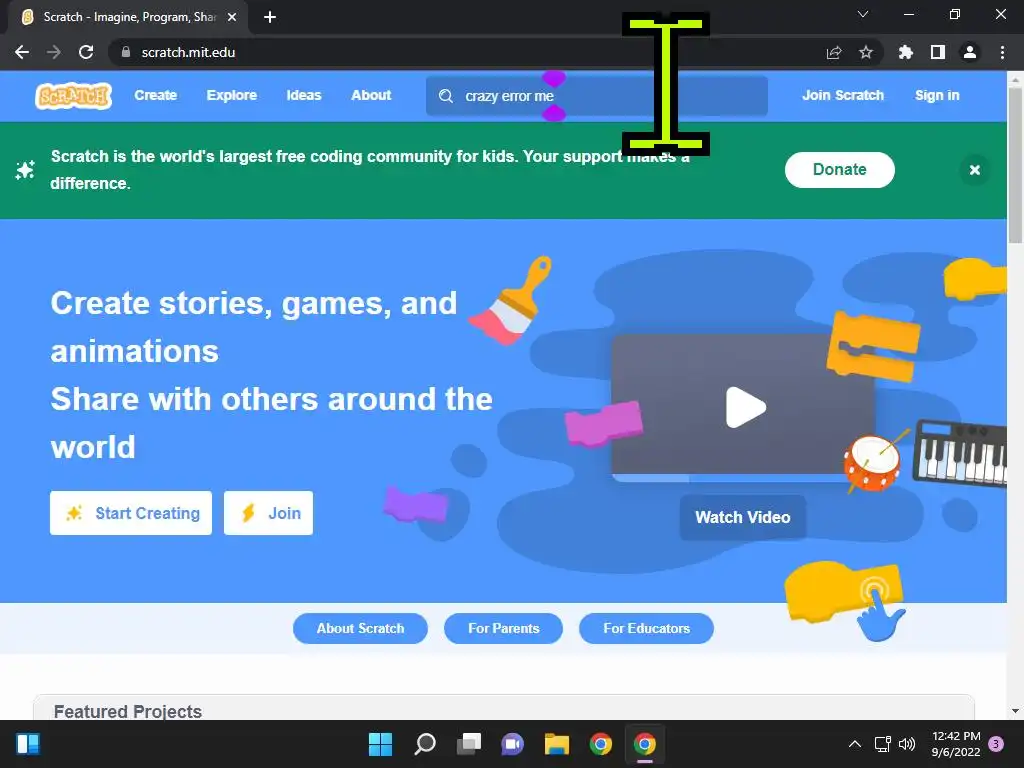The width and height of the screenshot is (1024, 768).
Task: Open the Explore page
Action: (x=232, y=95)
